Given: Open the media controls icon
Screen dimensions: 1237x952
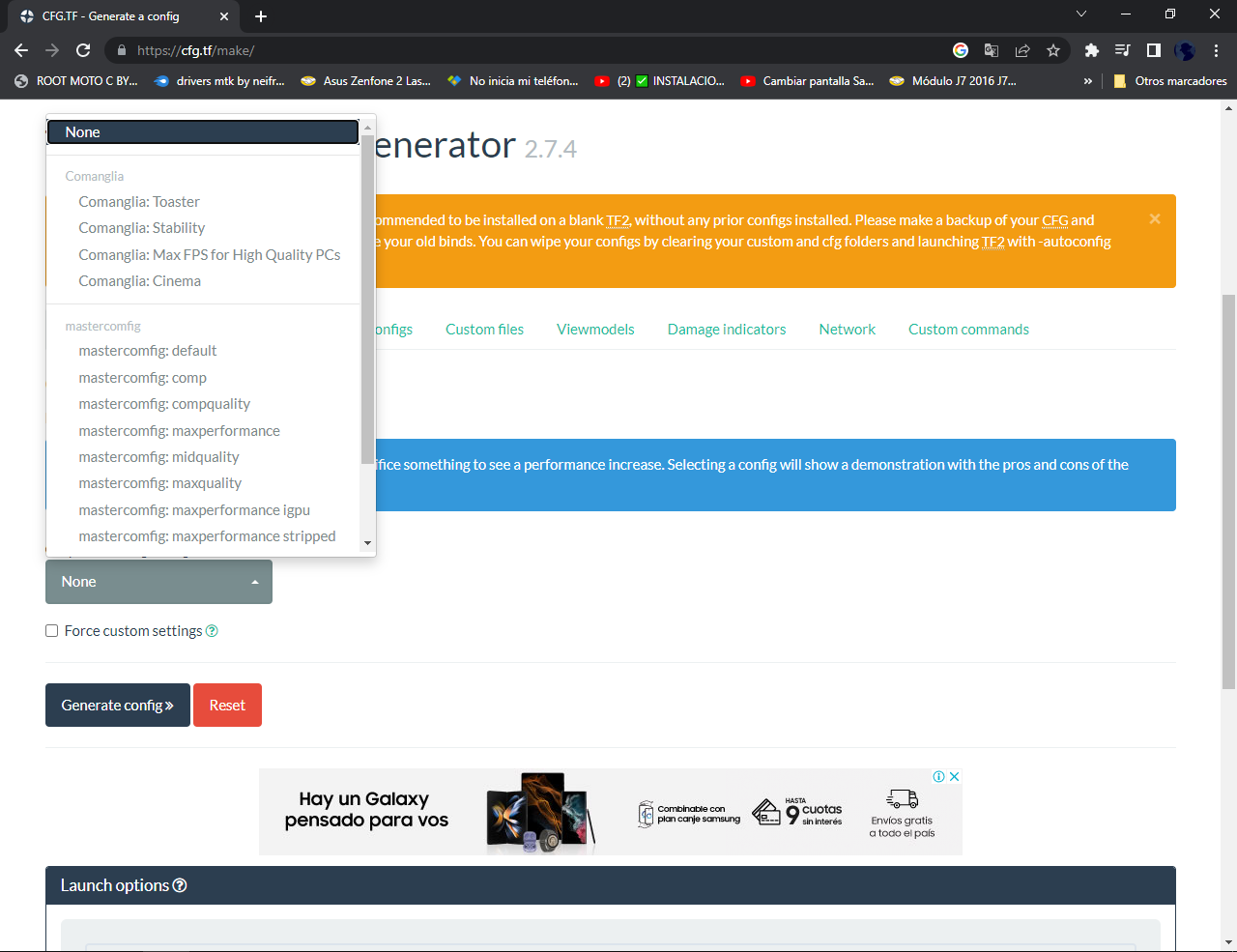Looking at the screenshot, I should [1123, 50].
